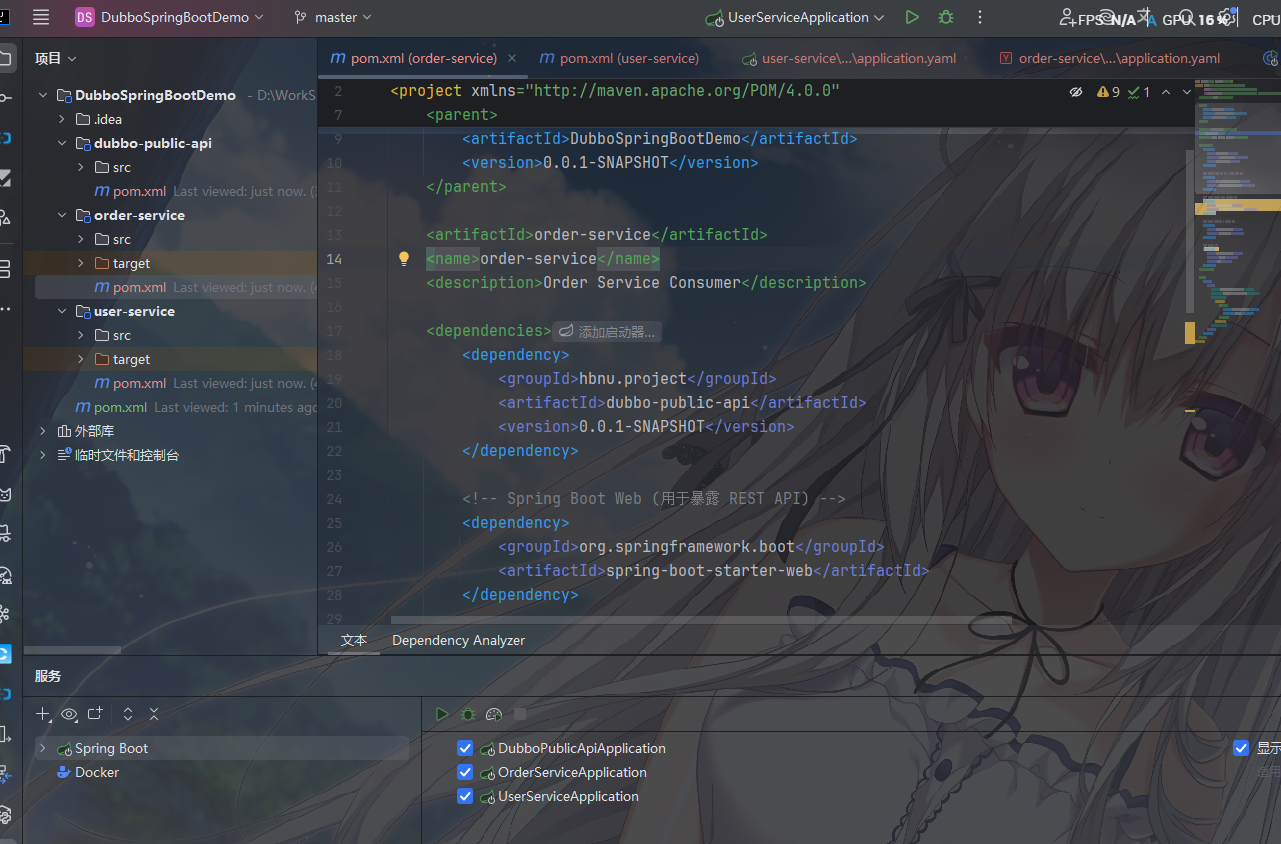Expand all services in the Services toolbar

click(128, 714)
